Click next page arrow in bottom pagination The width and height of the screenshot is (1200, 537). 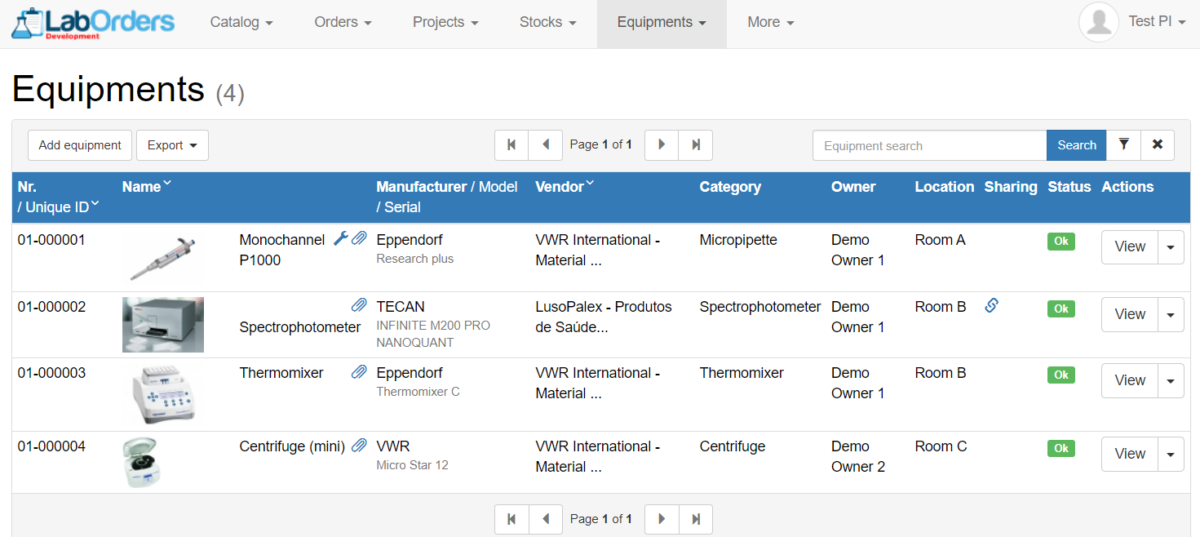661,519
